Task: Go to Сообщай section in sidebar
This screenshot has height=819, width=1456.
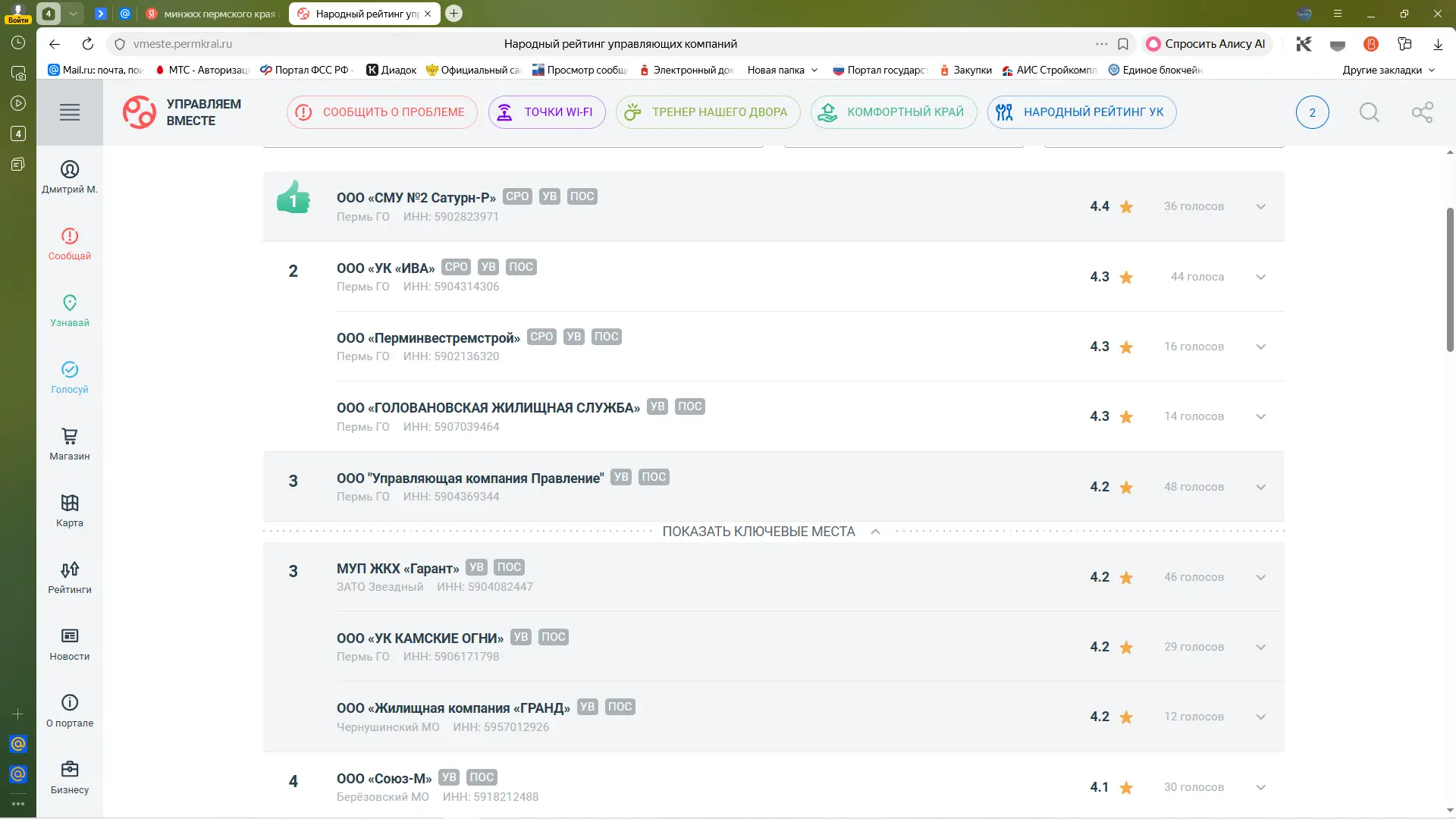Action: [70, 244]
